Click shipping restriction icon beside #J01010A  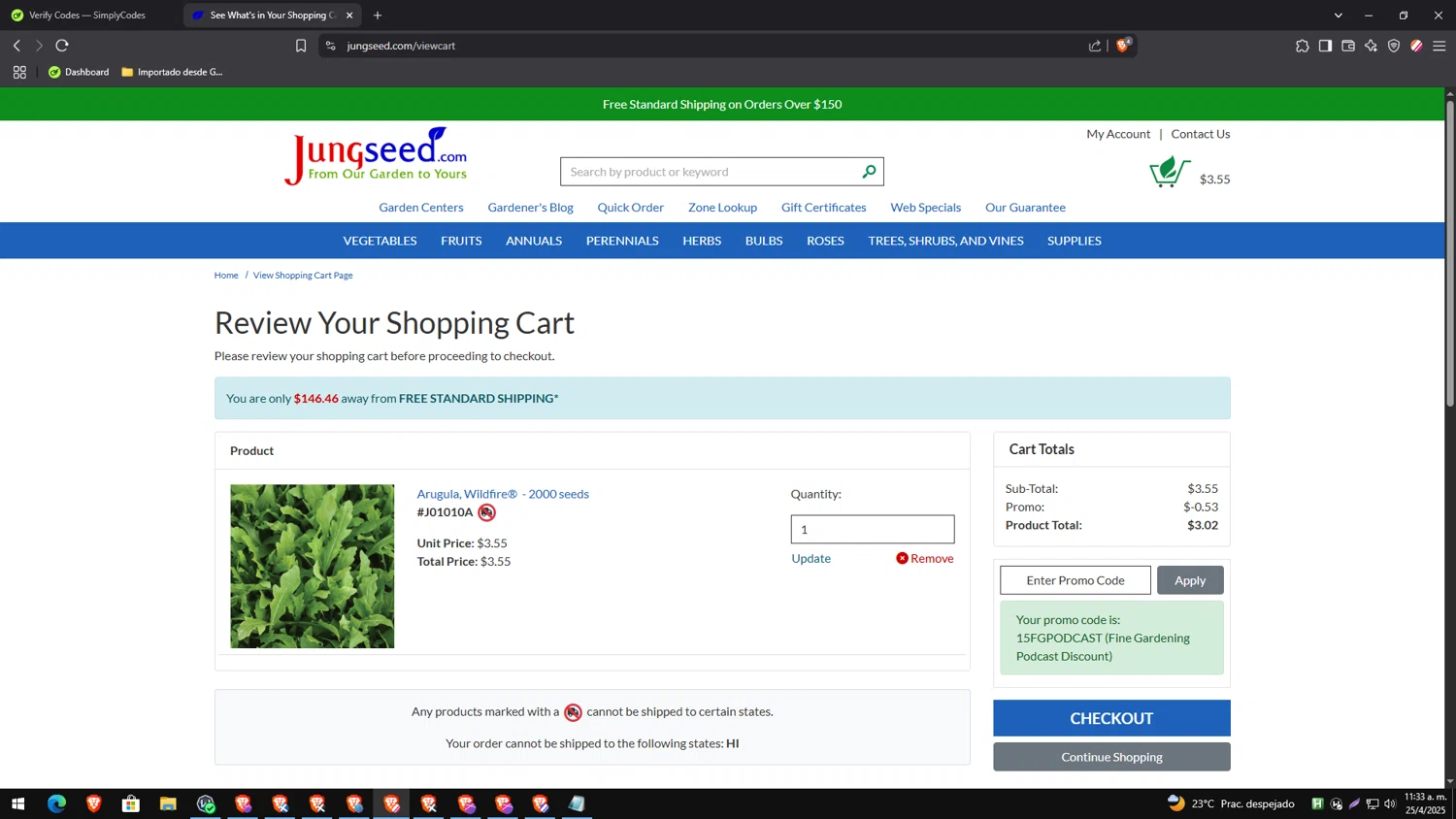click(x=486, y=512)
